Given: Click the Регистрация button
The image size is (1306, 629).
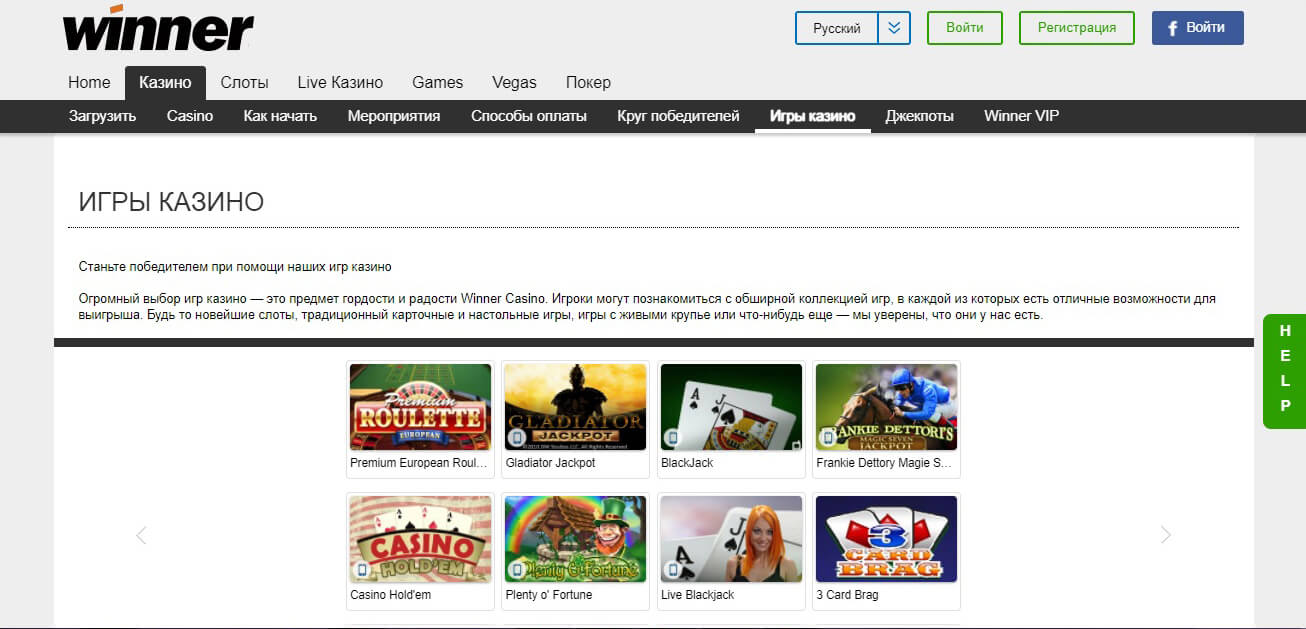Looking at the screenshot, I should click(x=1076, y=28).
